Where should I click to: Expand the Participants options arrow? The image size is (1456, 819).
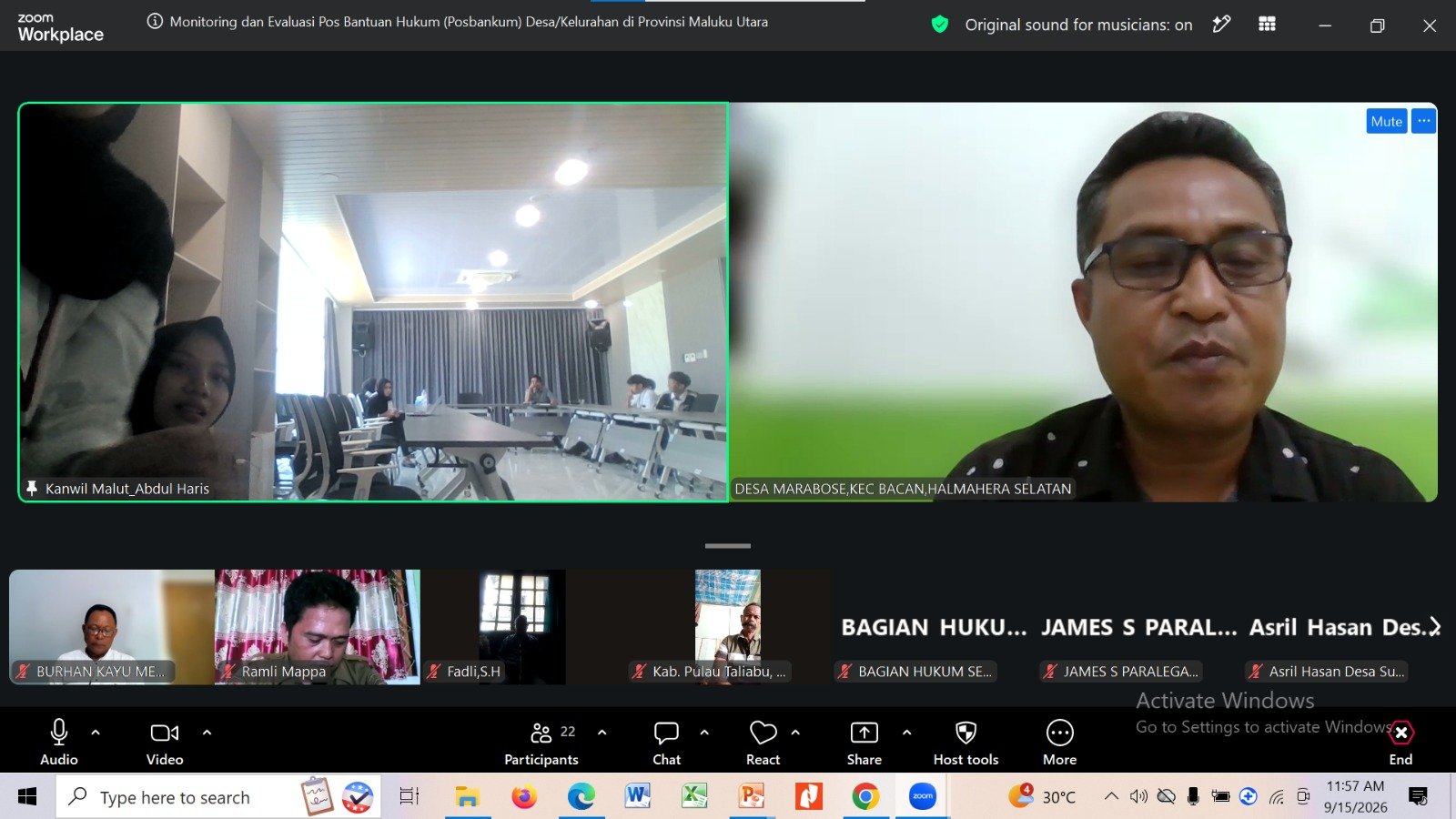(x=602, y=732)
